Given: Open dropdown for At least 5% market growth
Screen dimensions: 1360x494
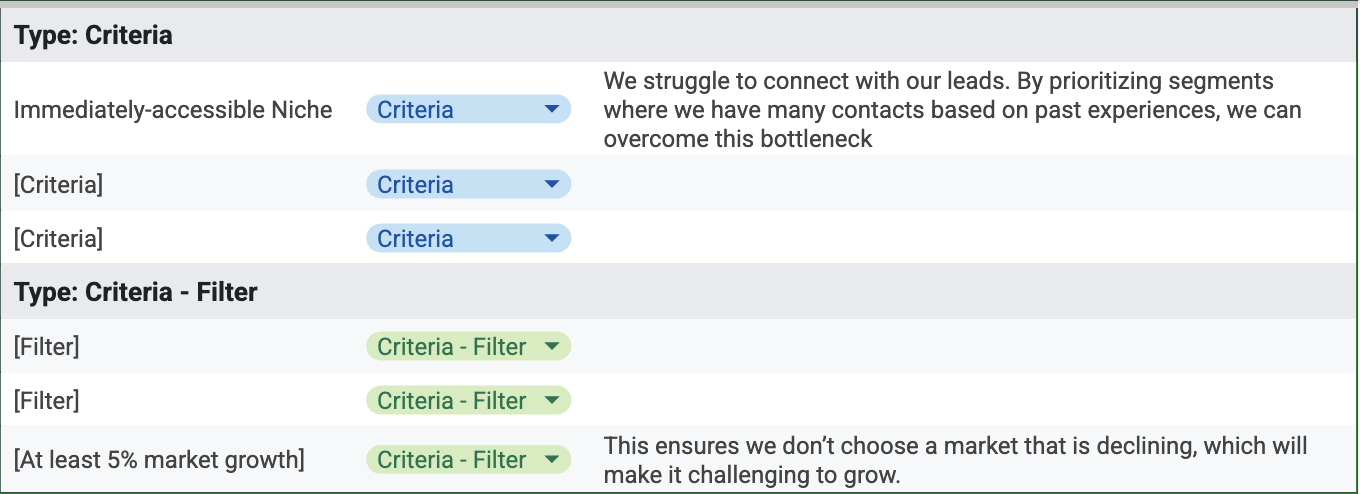Looking at the screenshot, I should click(x=551, y=460).
